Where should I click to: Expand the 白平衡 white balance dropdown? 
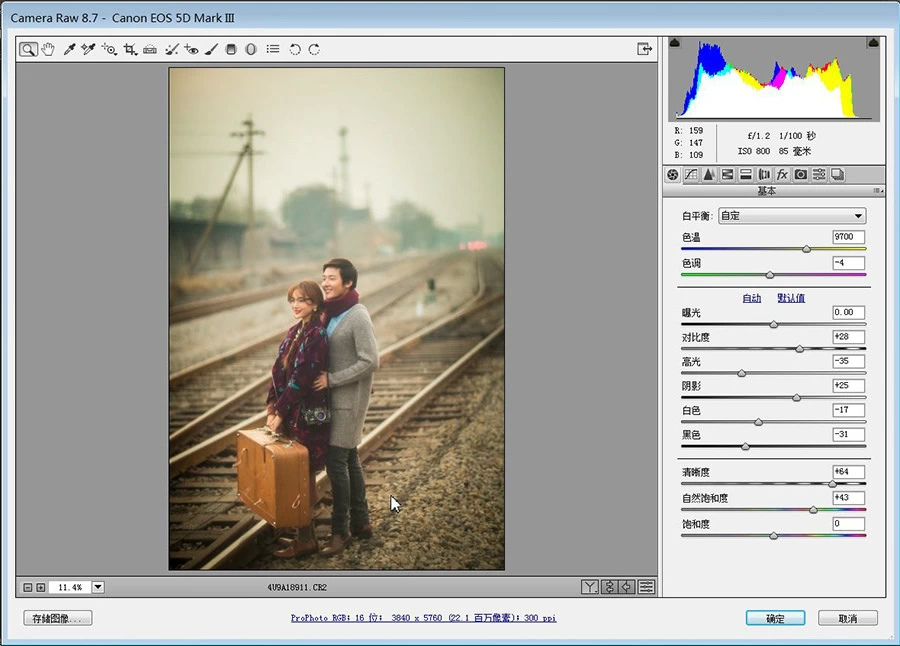click(792, 216)
